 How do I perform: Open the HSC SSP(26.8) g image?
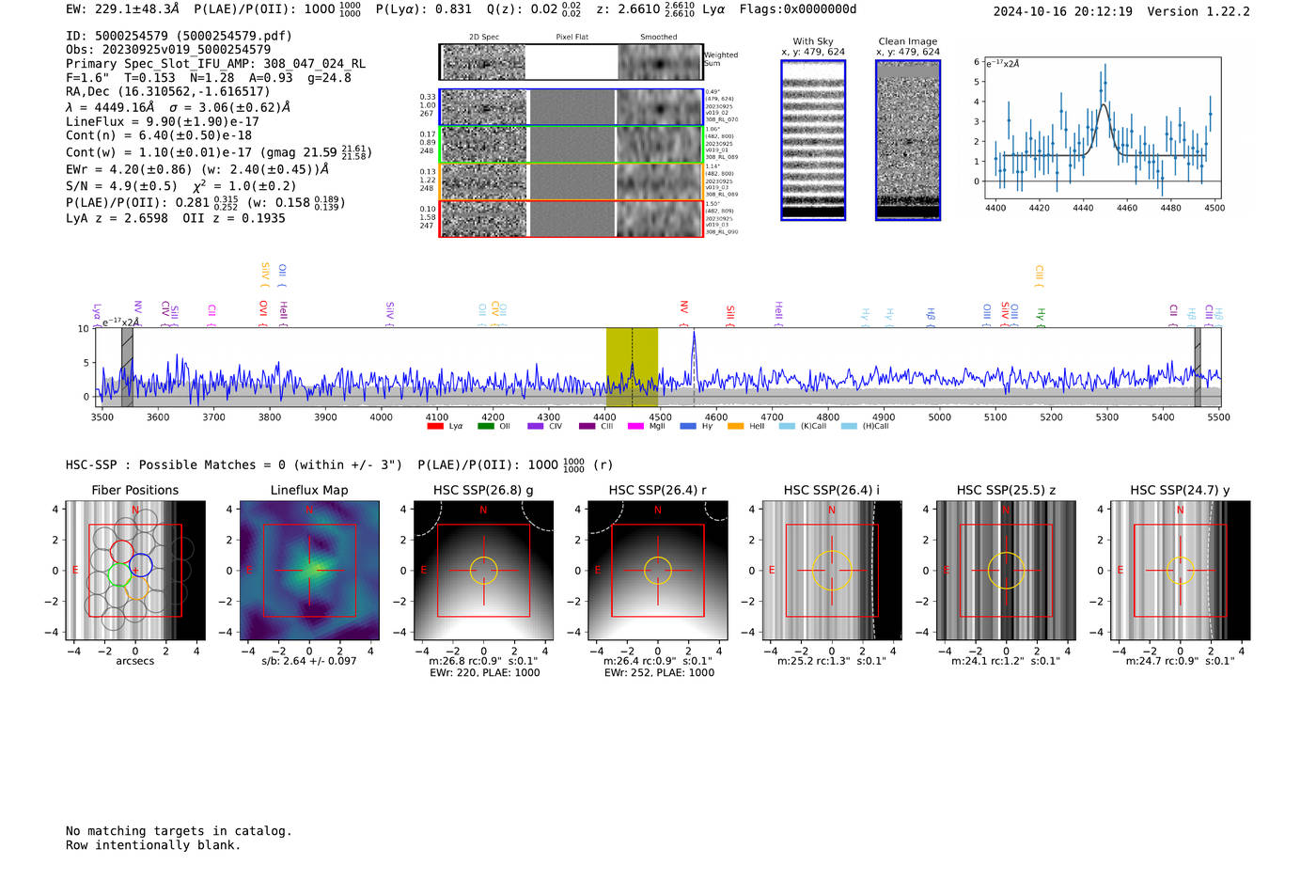tap(483, 571)
